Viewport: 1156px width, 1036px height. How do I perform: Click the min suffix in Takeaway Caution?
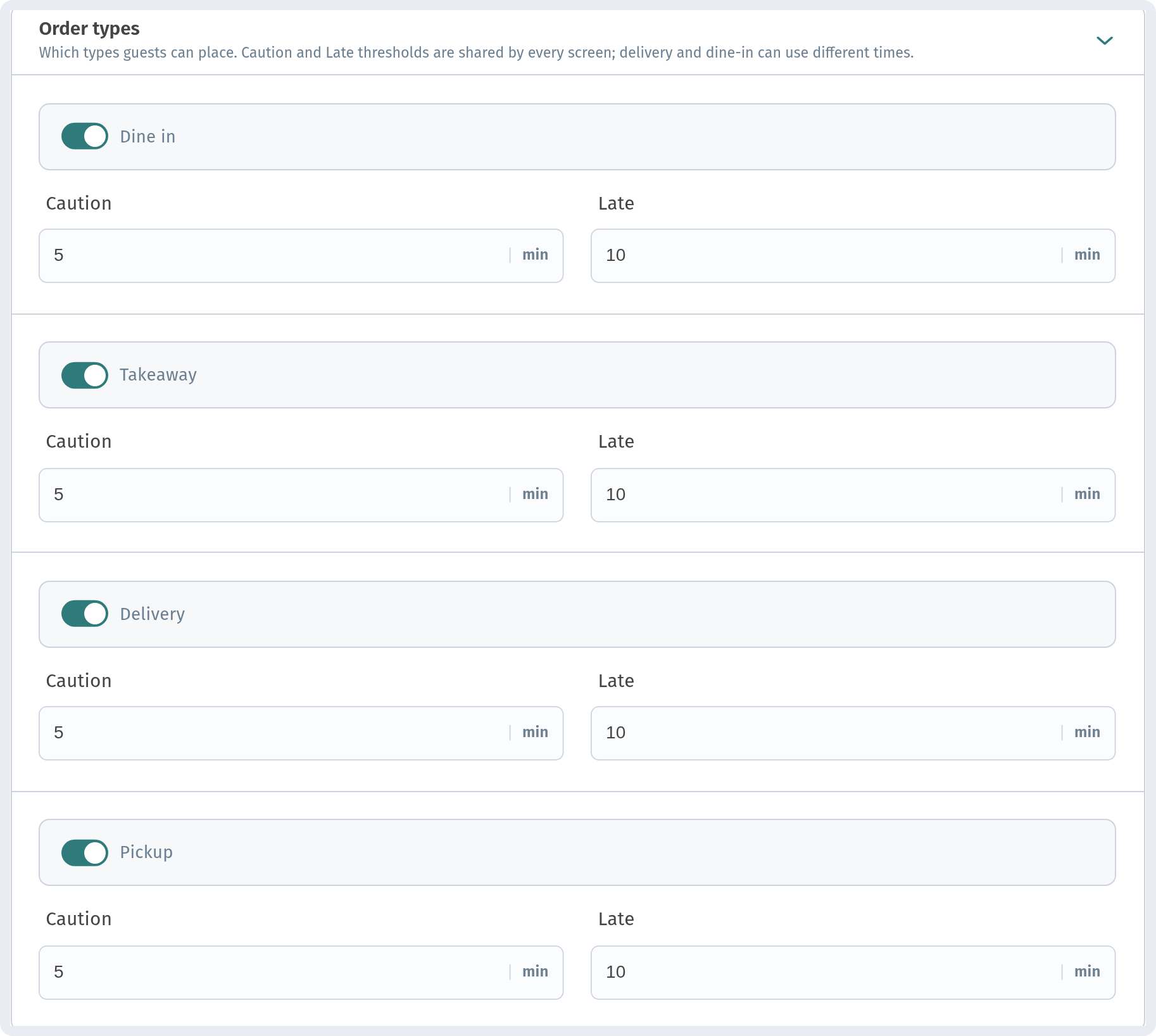pyautogui.click(x=535, y=494)
